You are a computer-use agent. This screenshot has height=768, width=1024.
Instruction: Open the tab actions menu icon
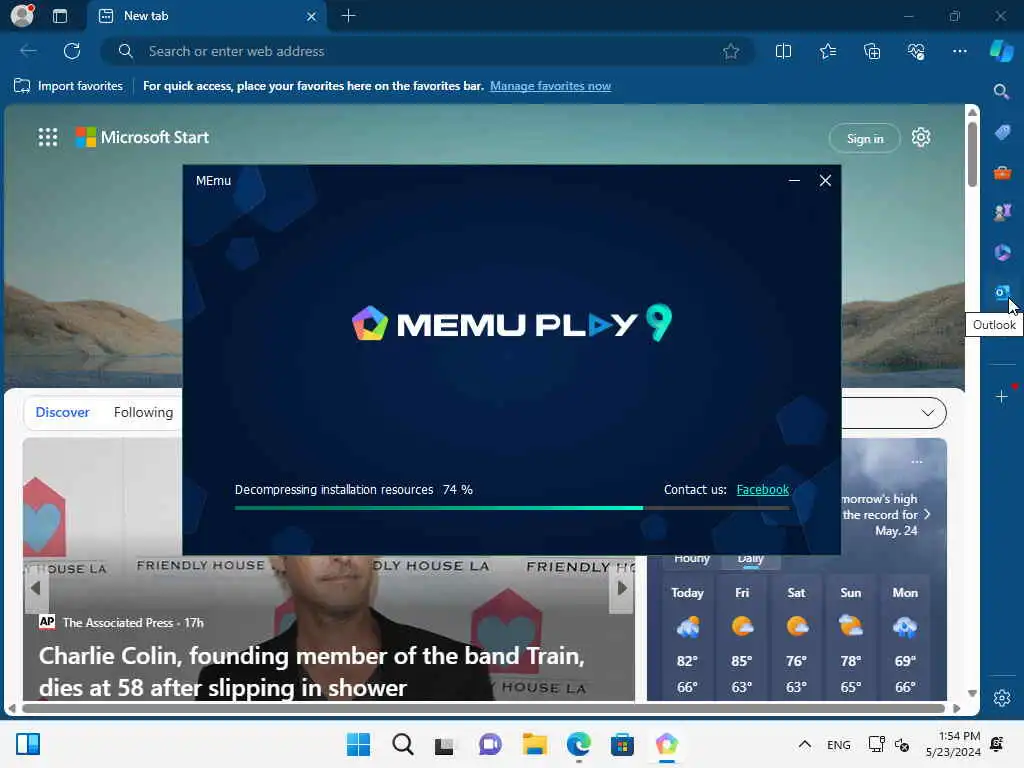tap(59, 16)
